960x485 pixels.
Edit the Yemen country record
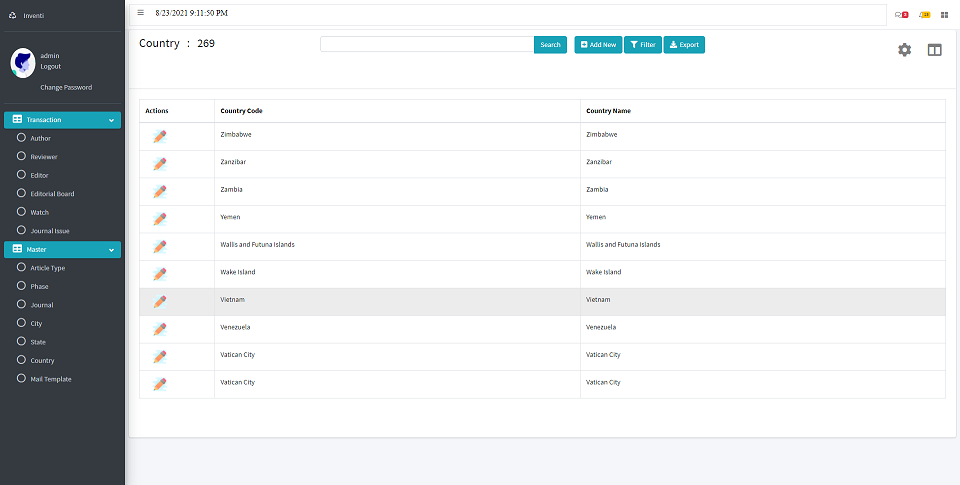[159, 219]
